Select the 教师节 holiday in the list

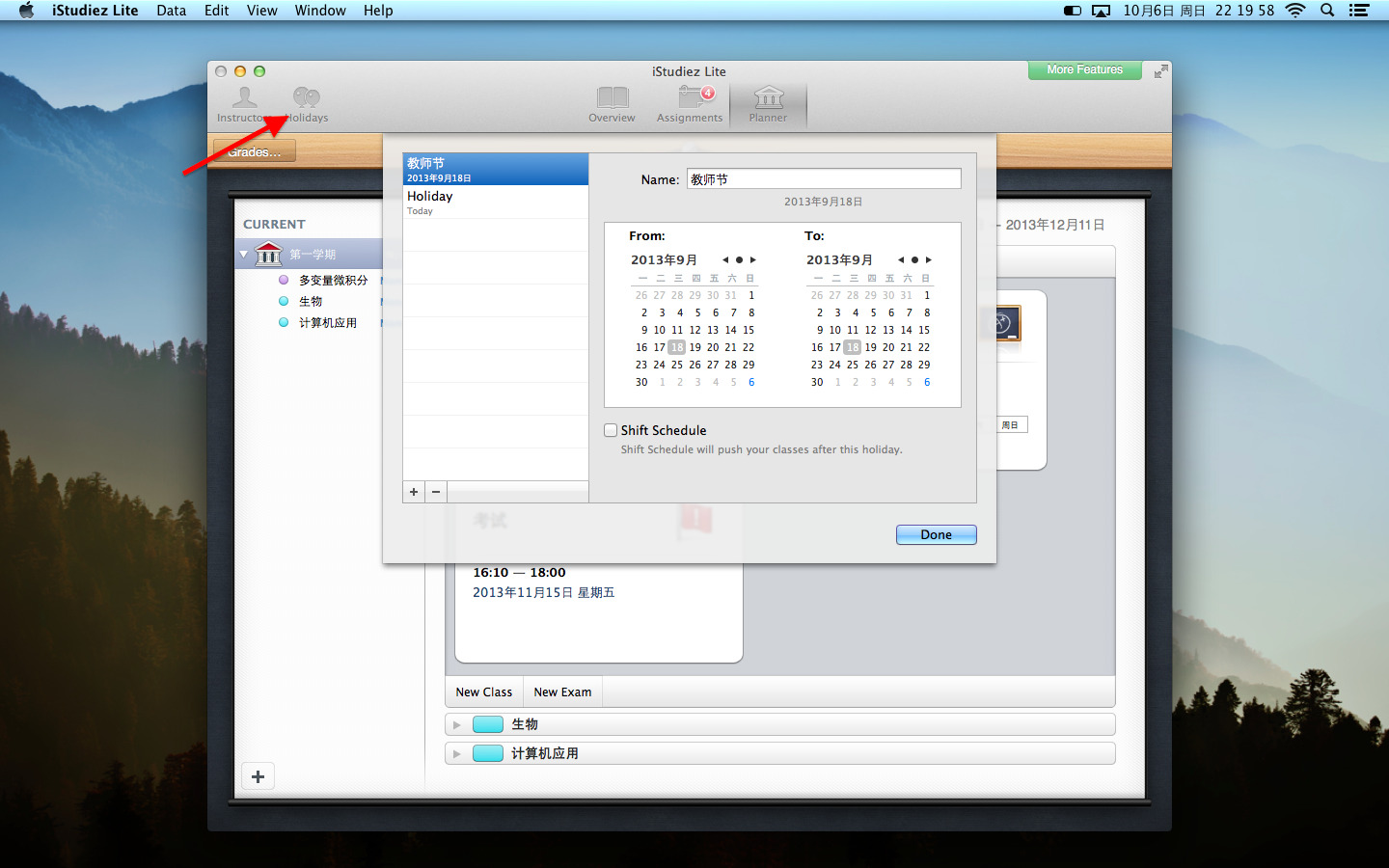[496, 169]
